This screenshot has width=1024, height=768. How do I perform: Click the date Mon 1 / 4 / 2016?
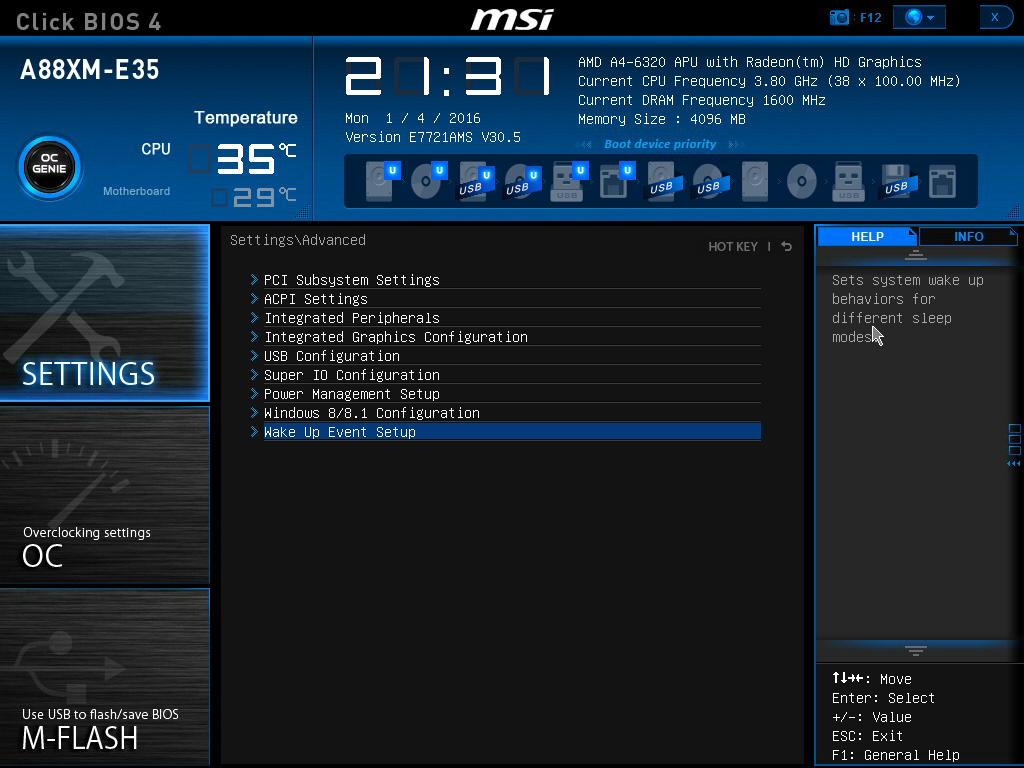pos(413,118)
